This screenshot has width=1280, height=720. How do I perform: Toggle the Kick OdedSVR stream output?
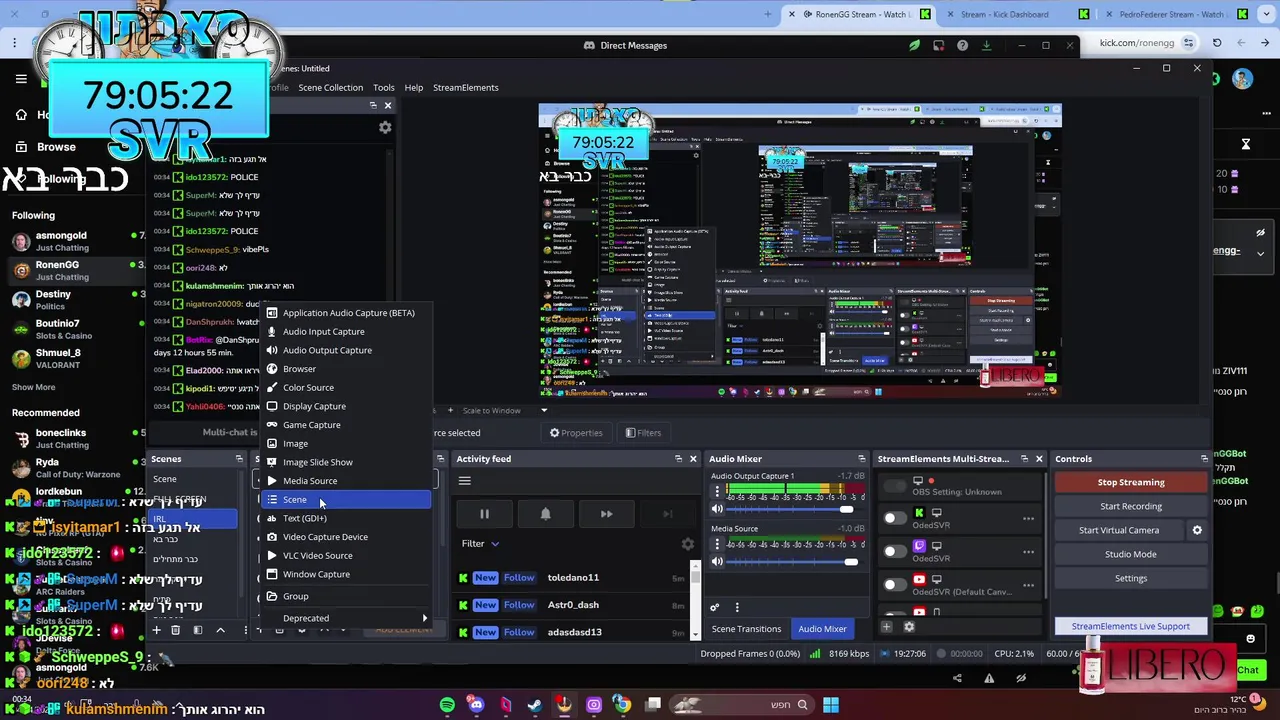(894, 518)
